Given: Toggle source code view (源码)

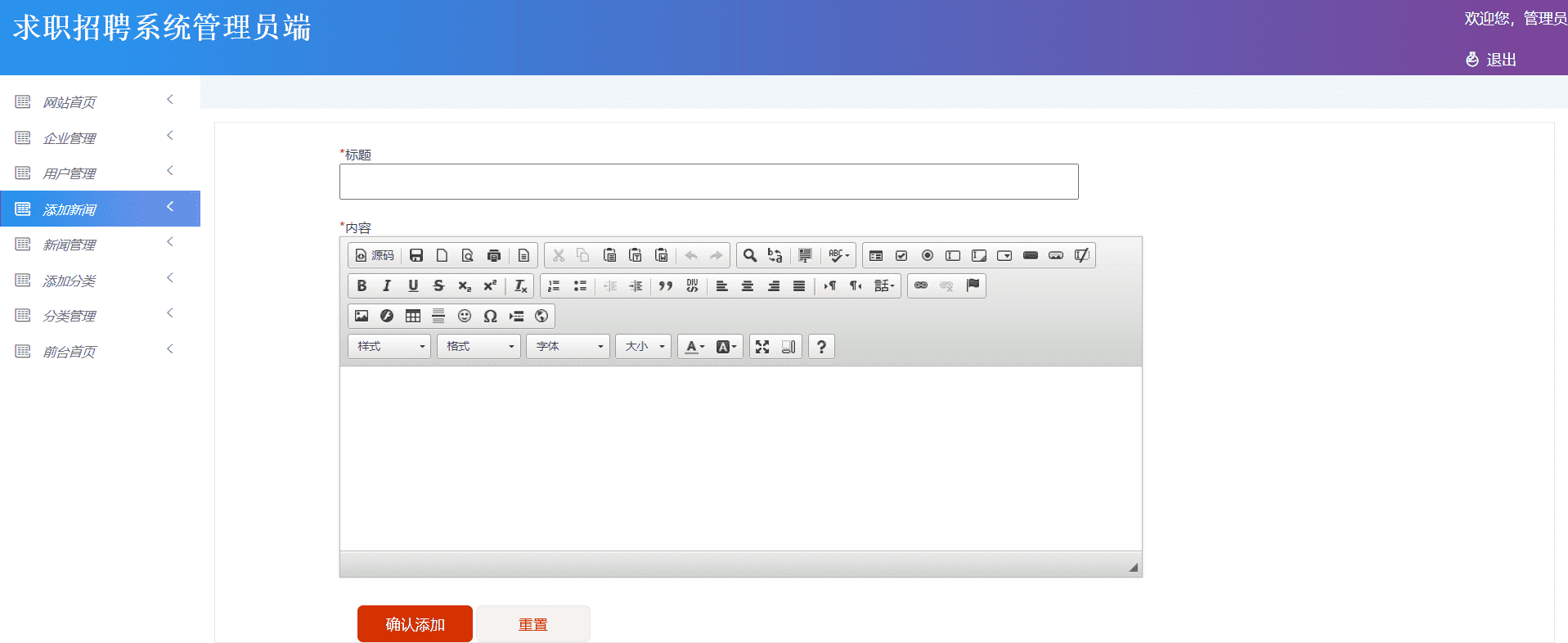Looking at the screenshot, I should coord(374,255).
